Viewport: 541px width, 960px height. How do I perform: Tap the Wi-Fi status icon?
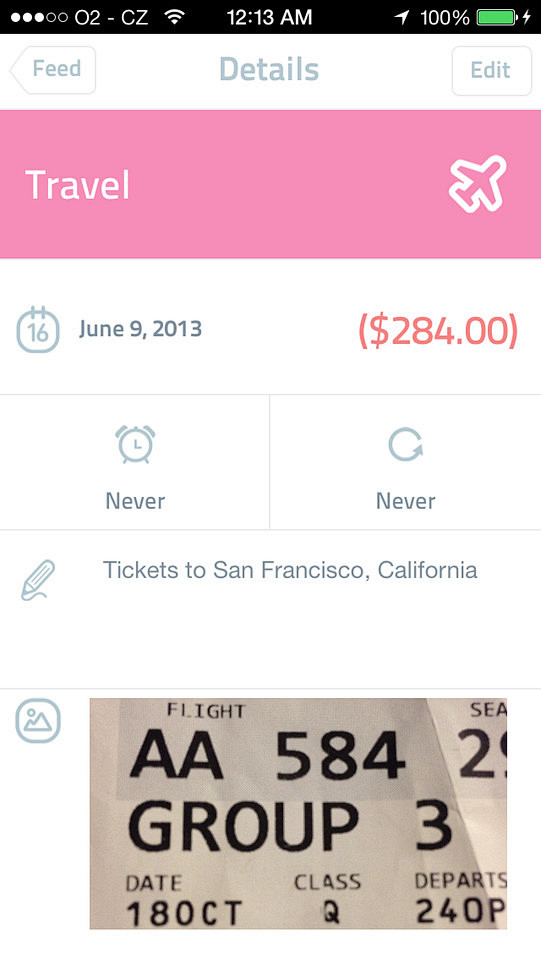(x=175, y=17)
